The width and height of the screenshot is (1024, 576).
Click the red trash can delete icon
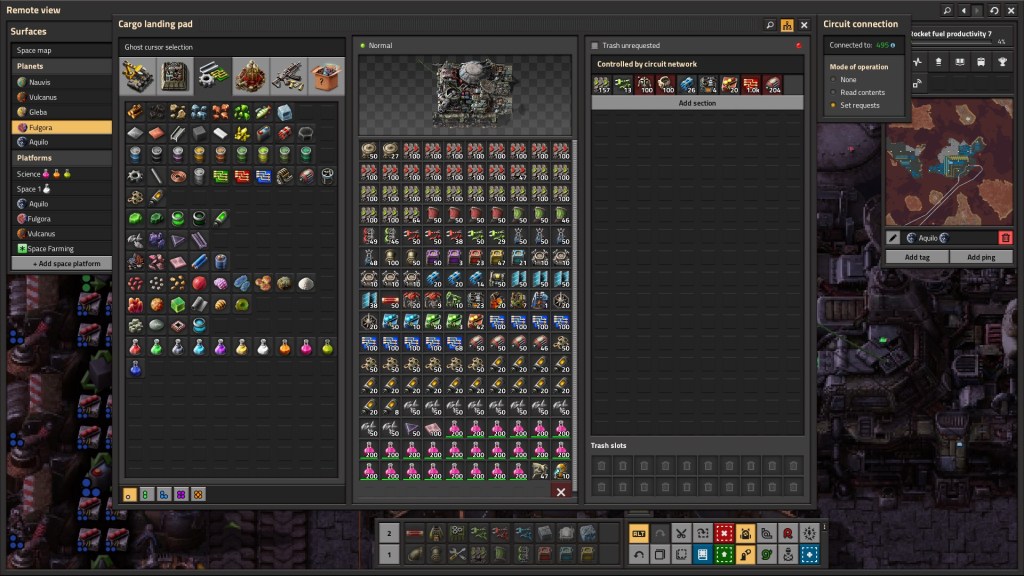(x=1005, y=238)
